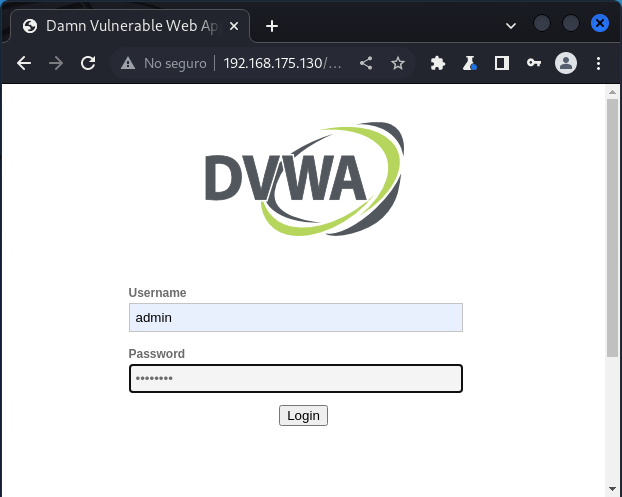622x497 pixels.
Task: Toggle the side panel icon
Action: tap(502, 63)
